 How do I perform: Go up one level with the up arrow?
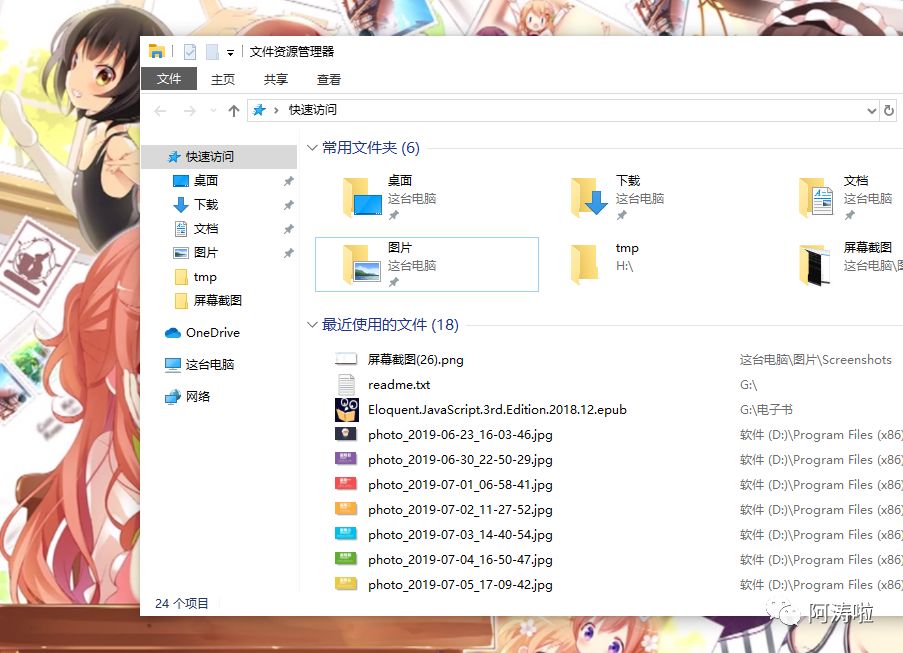(233, 111)
